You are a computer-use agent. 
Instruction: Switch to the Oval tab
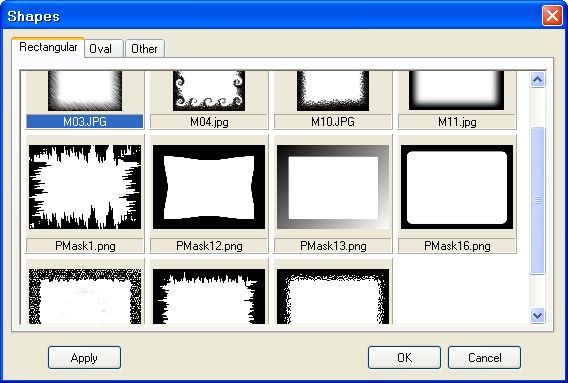[104, 49]
